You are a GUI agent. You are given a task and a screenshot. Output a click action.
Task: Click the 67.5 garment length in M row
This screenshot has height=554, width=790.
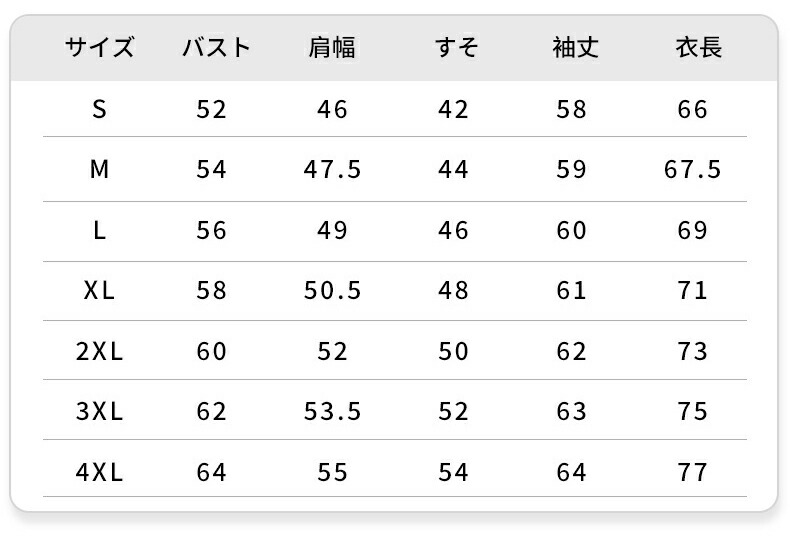pos(692,170)
